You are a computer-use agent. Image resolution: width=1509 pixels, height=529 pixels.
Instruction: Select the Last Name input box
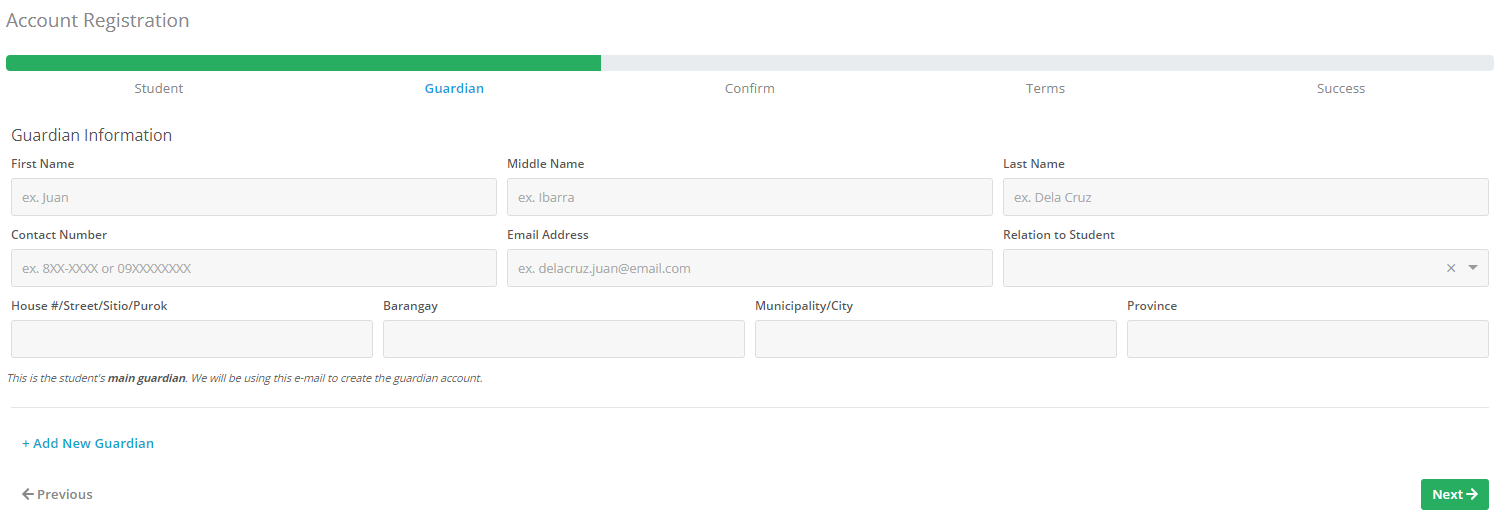click(1245, 197)
